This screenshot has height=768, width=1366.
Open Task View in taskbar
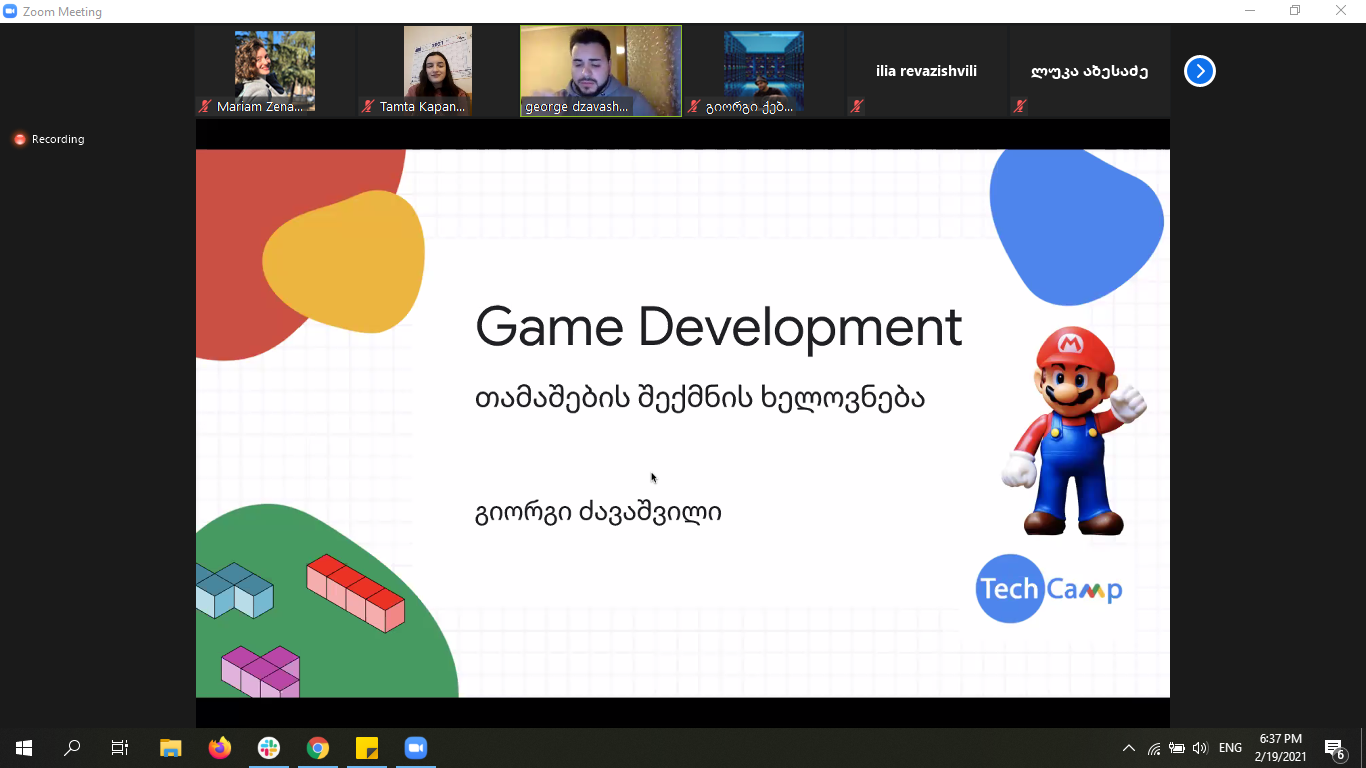click(x=120, y=747)
